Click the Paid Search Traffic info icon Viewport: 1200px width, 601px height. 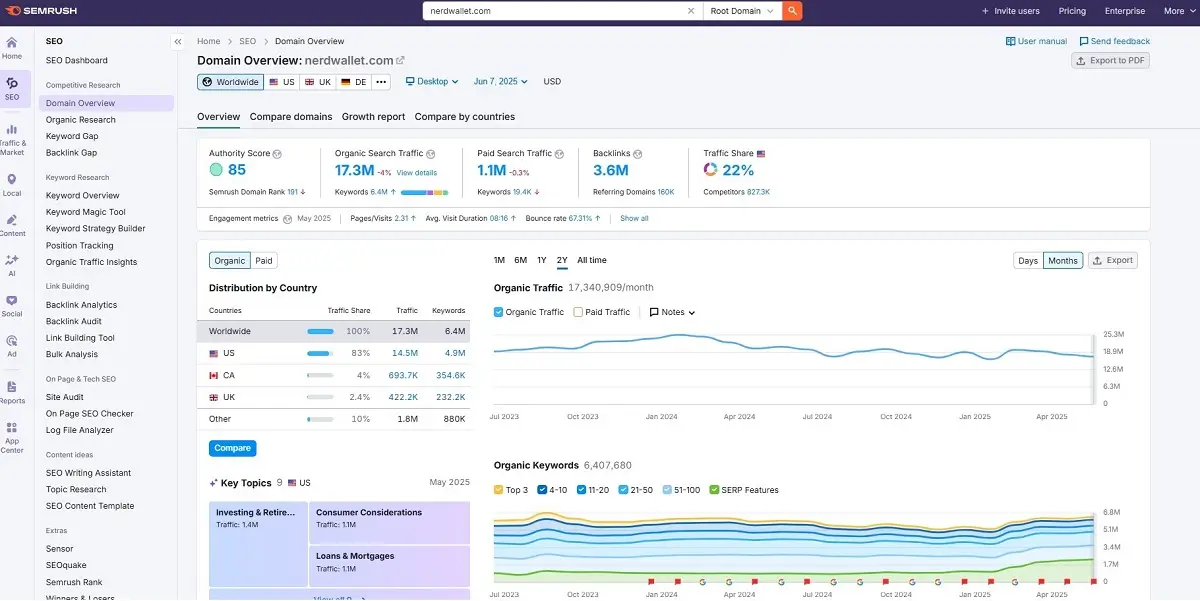[x=559, y=154]
